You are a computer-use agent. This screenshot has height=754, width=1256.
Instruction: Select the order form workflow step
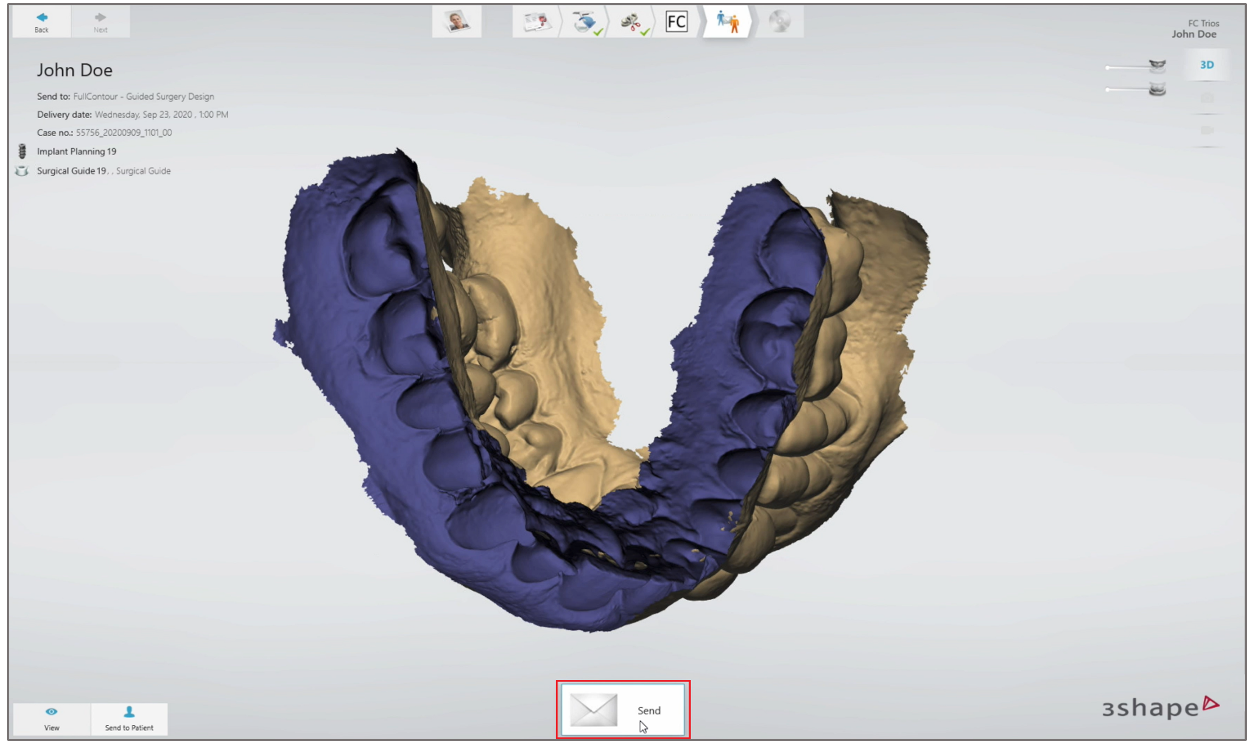pyautogui.click(x=533, y=22)
